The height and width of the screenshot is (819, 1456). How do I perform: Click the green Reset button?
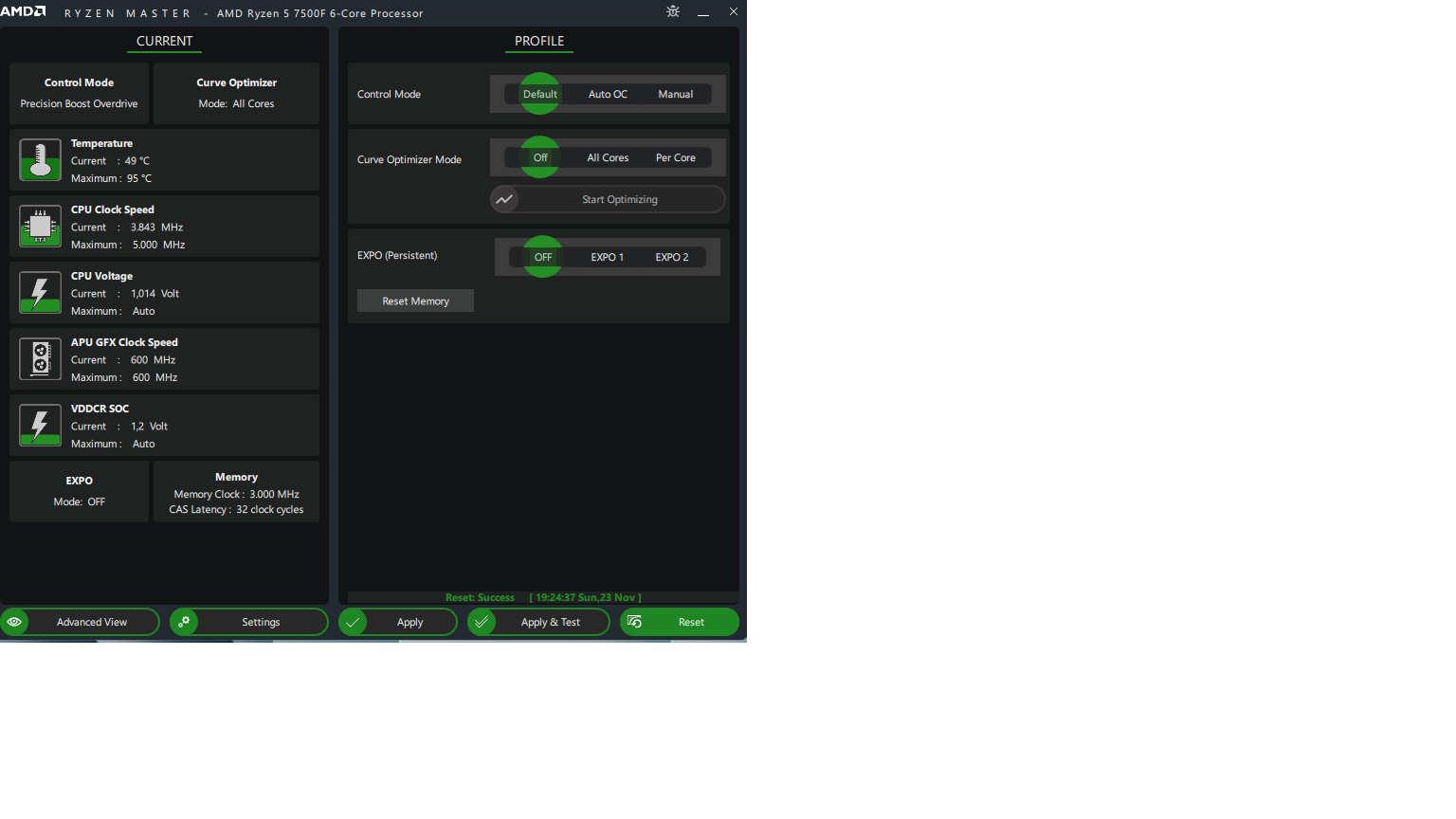680,622
